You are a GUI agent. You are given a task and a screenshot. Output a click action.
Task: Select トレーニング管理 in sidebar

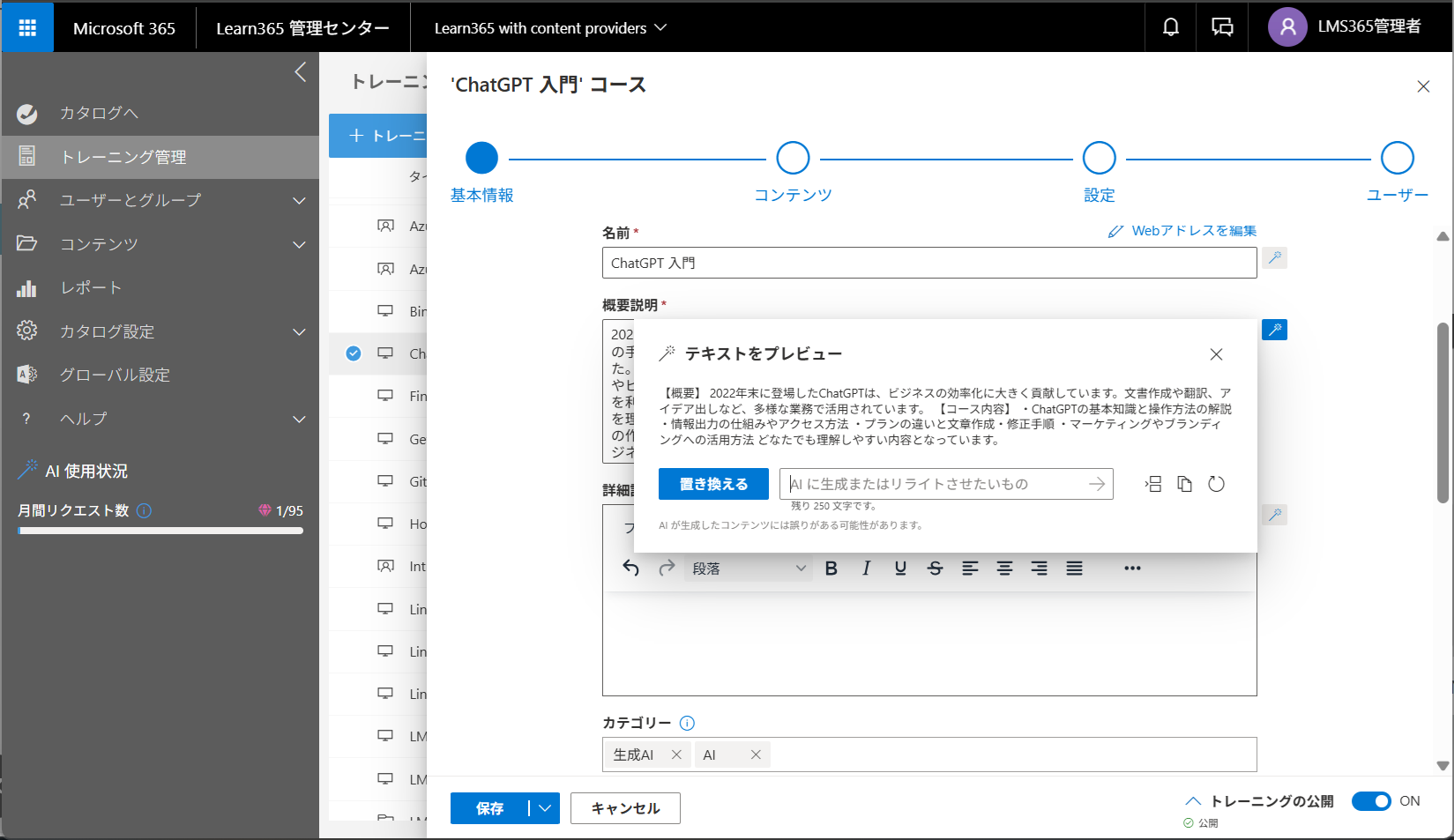tap(160, 157)
